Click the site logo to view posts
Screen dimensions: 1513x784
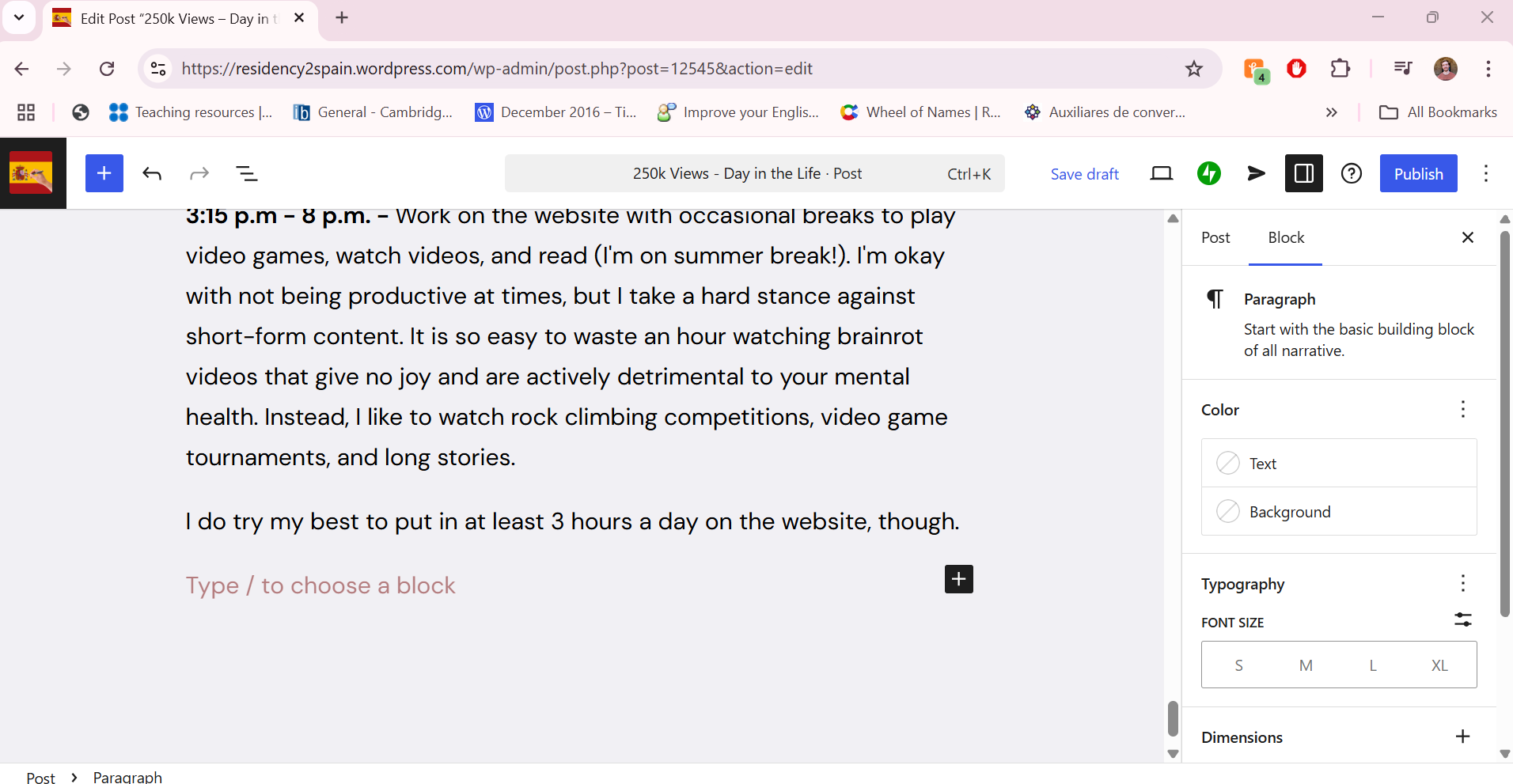coord(32,173)
